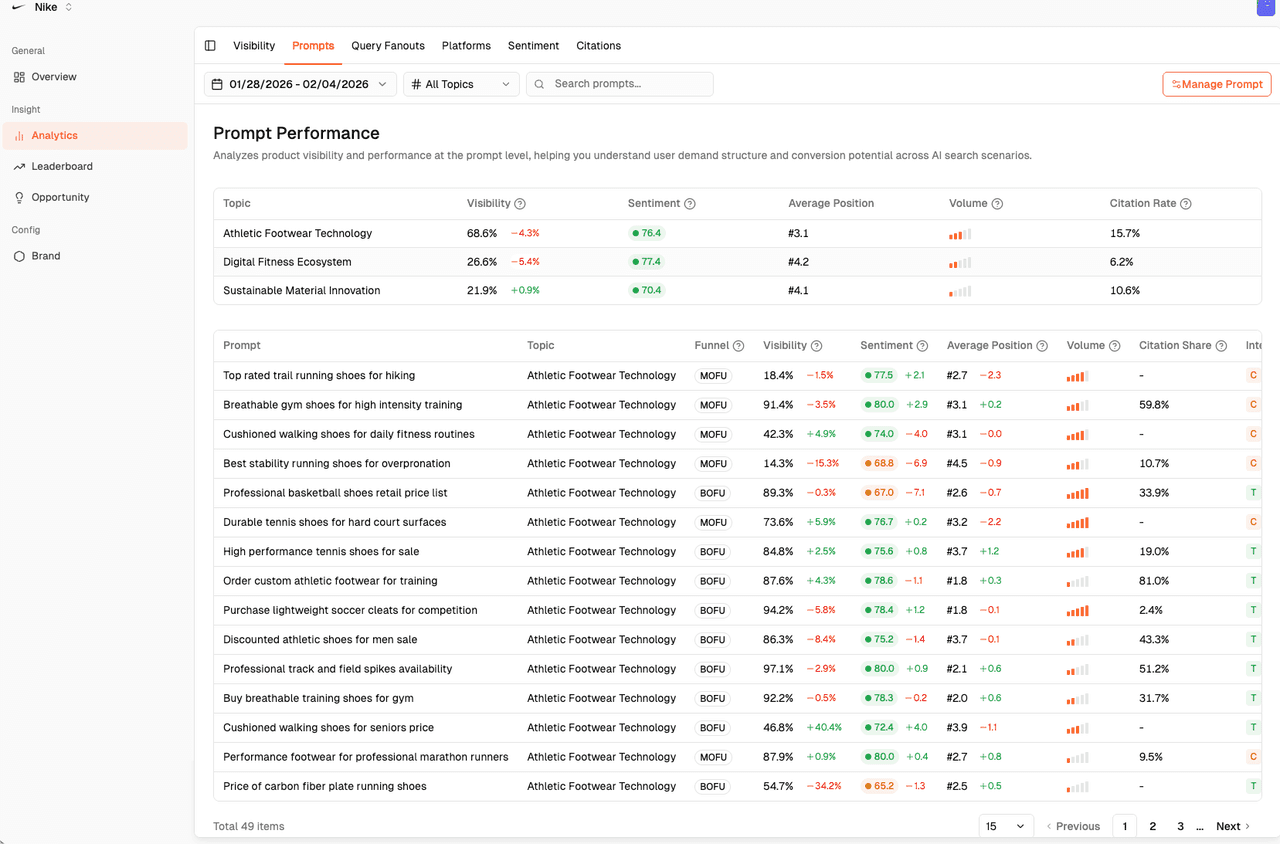Click the Leaderboard trend icon

point(19,167)
